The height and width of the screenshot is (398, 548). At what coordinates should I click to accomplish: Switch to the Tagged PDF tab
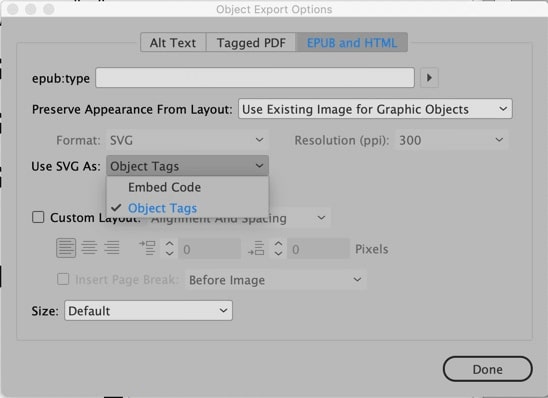point(251,43)
